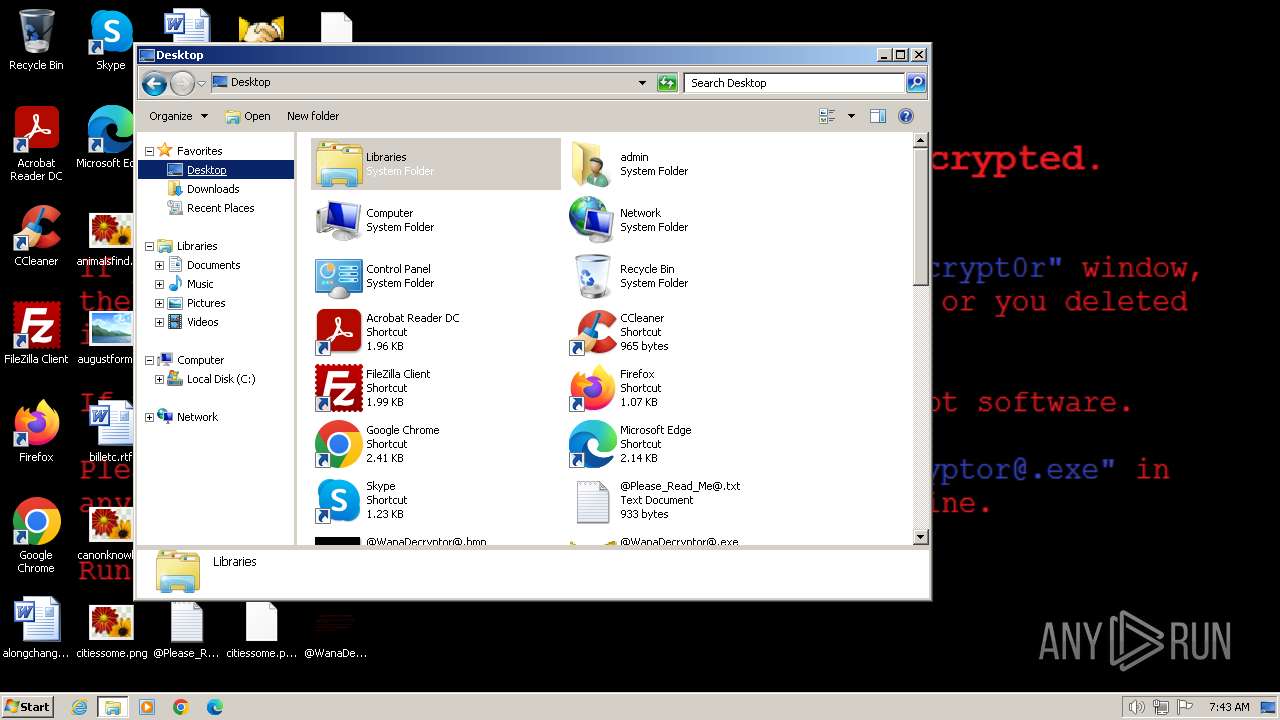Viewport: 1280px width, 720px height.
Task: Click the Forward navigation button
Action: pyautogui.click(x=182, y=83)
